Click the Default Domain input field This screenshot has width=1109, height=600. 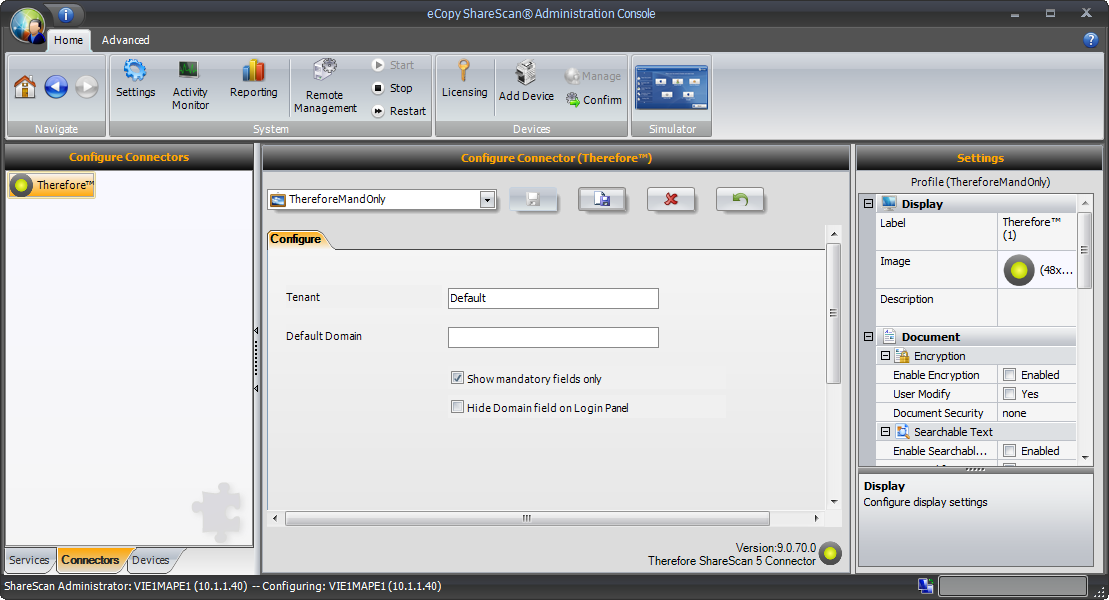click(x=553, y=338)
